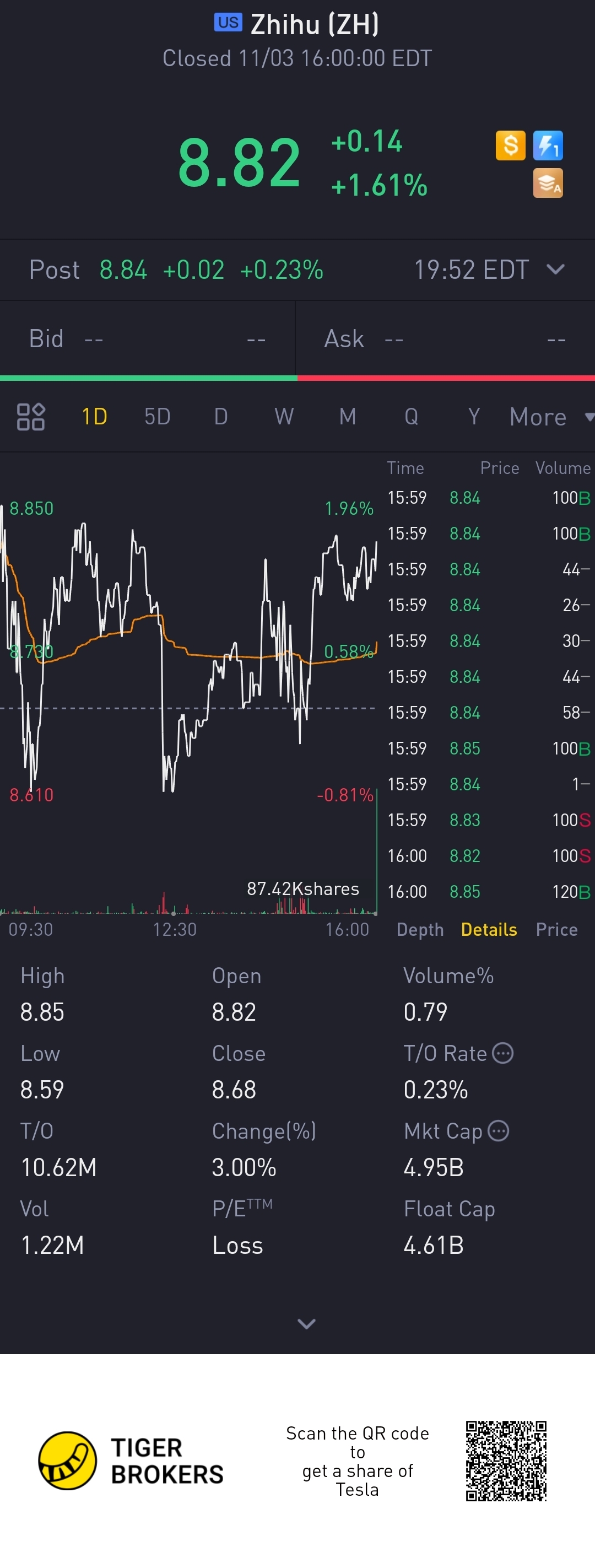
Task: Tap the Tiger Brokers logo
Action: pos(131,1461)
